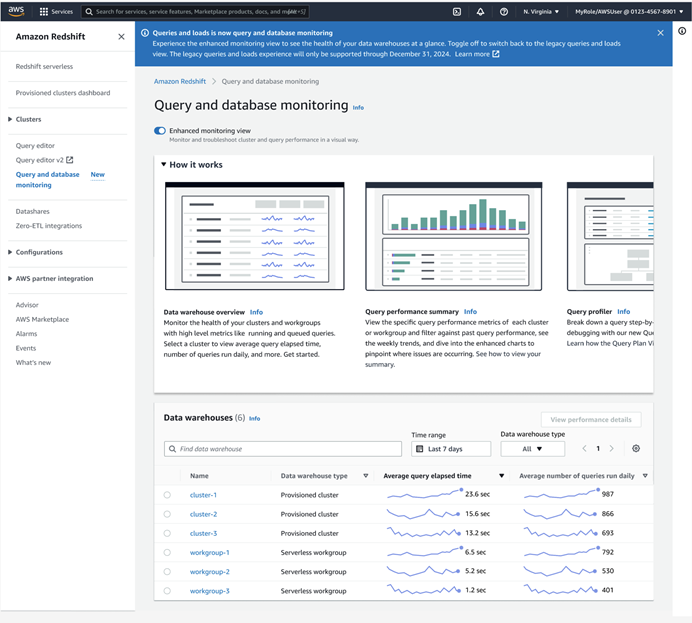Close the Amazon Redshift sidebar panel
The image size is (692, 623).
pos(121,37)
